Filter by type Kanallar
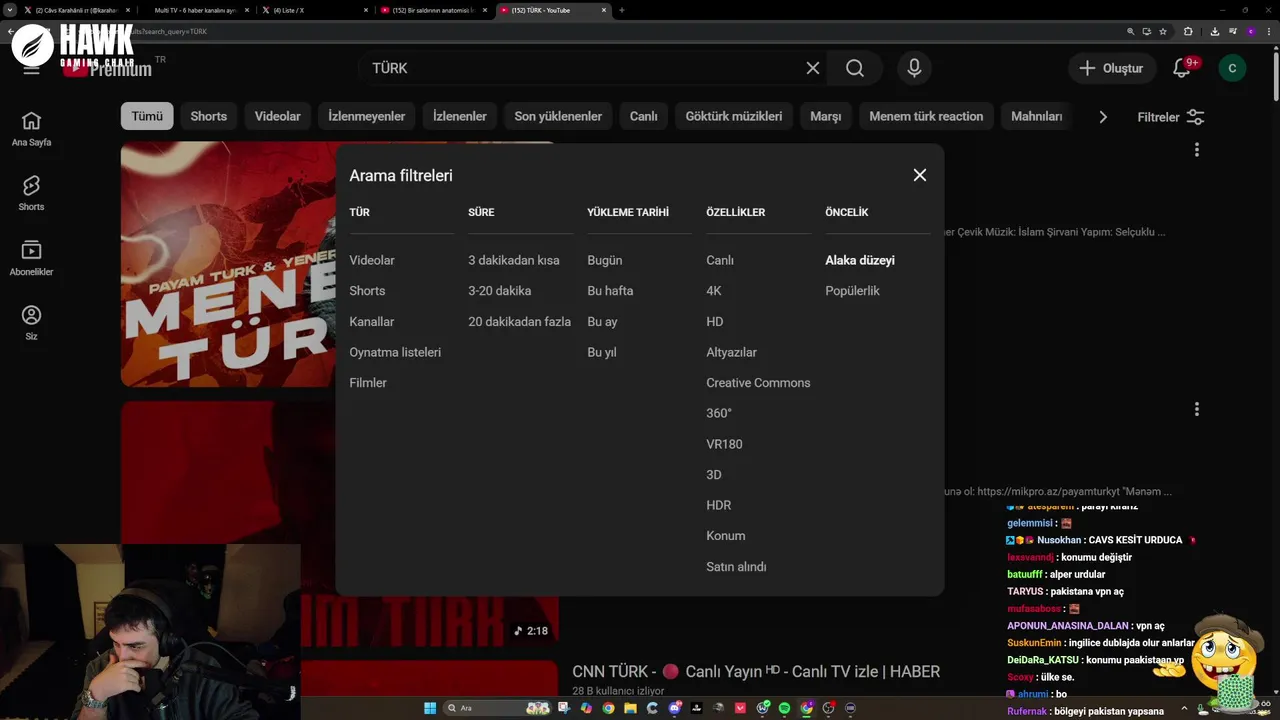Viewport: 1280px width, 720px height. (372, 322)
